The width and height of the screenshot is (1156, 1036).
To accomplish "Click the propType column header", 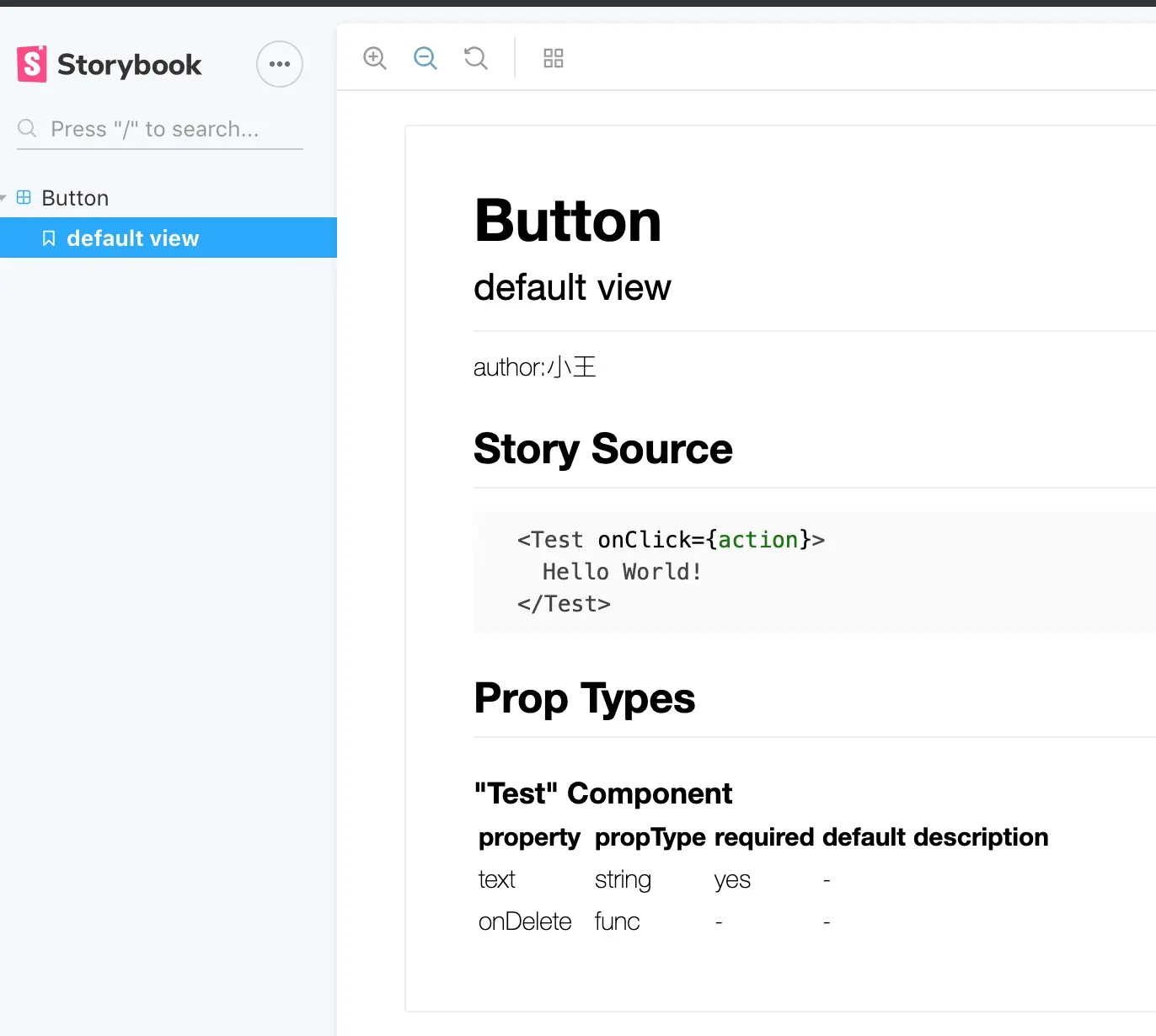I will coord(650,837).
